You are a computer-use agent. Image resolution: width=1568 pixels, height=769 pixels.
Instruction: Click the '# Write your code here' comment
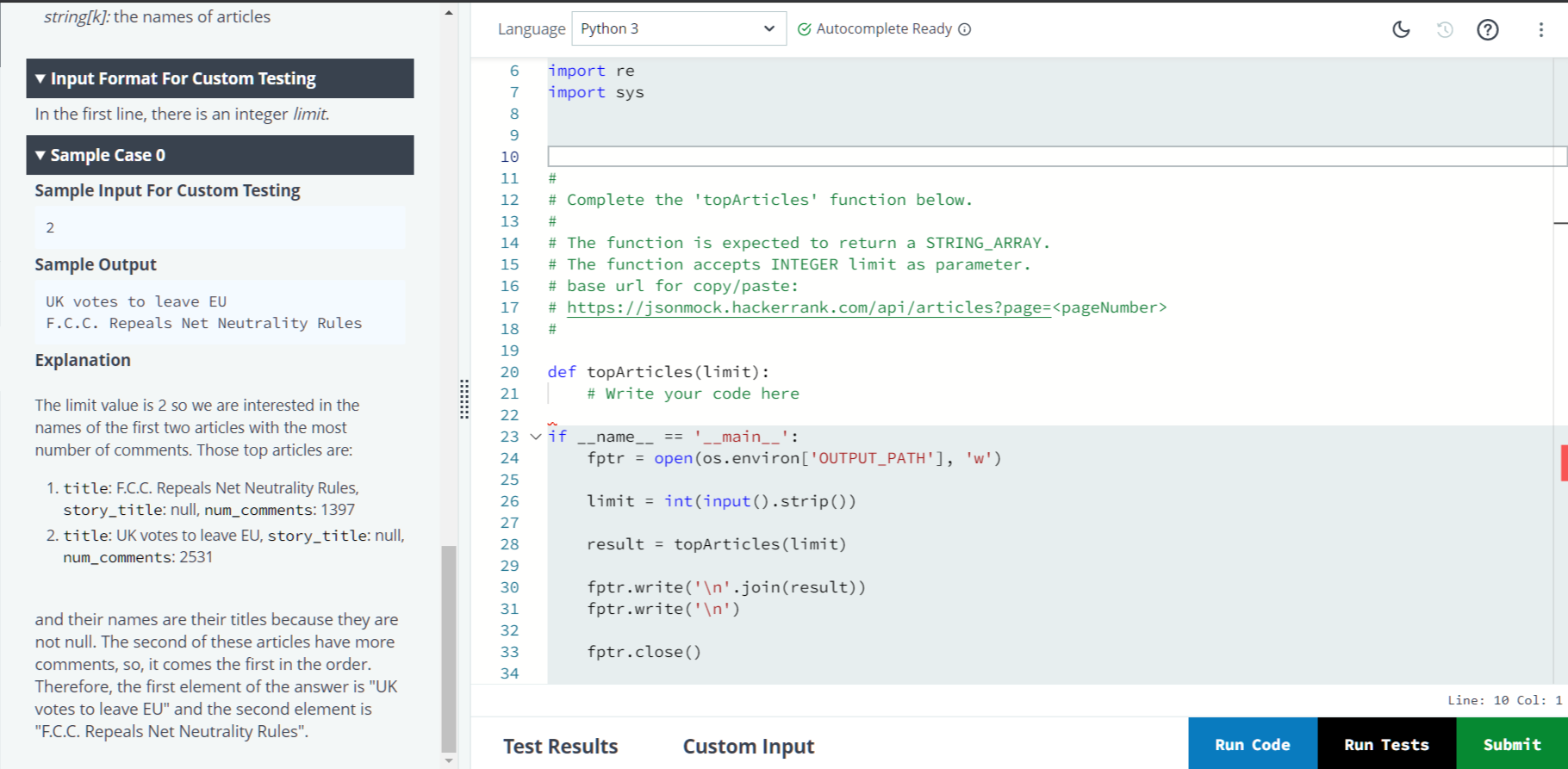(693, 394)
